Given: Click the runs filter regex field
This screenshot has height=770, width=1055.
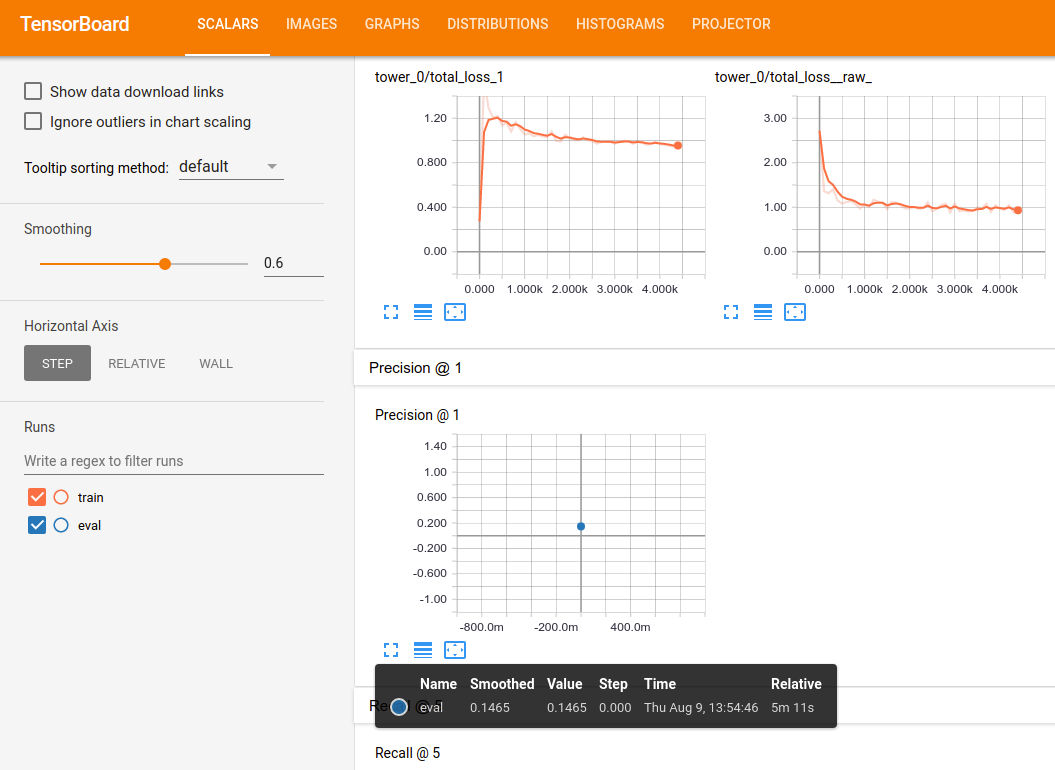Looking at the screenshot, I should 173,461.
